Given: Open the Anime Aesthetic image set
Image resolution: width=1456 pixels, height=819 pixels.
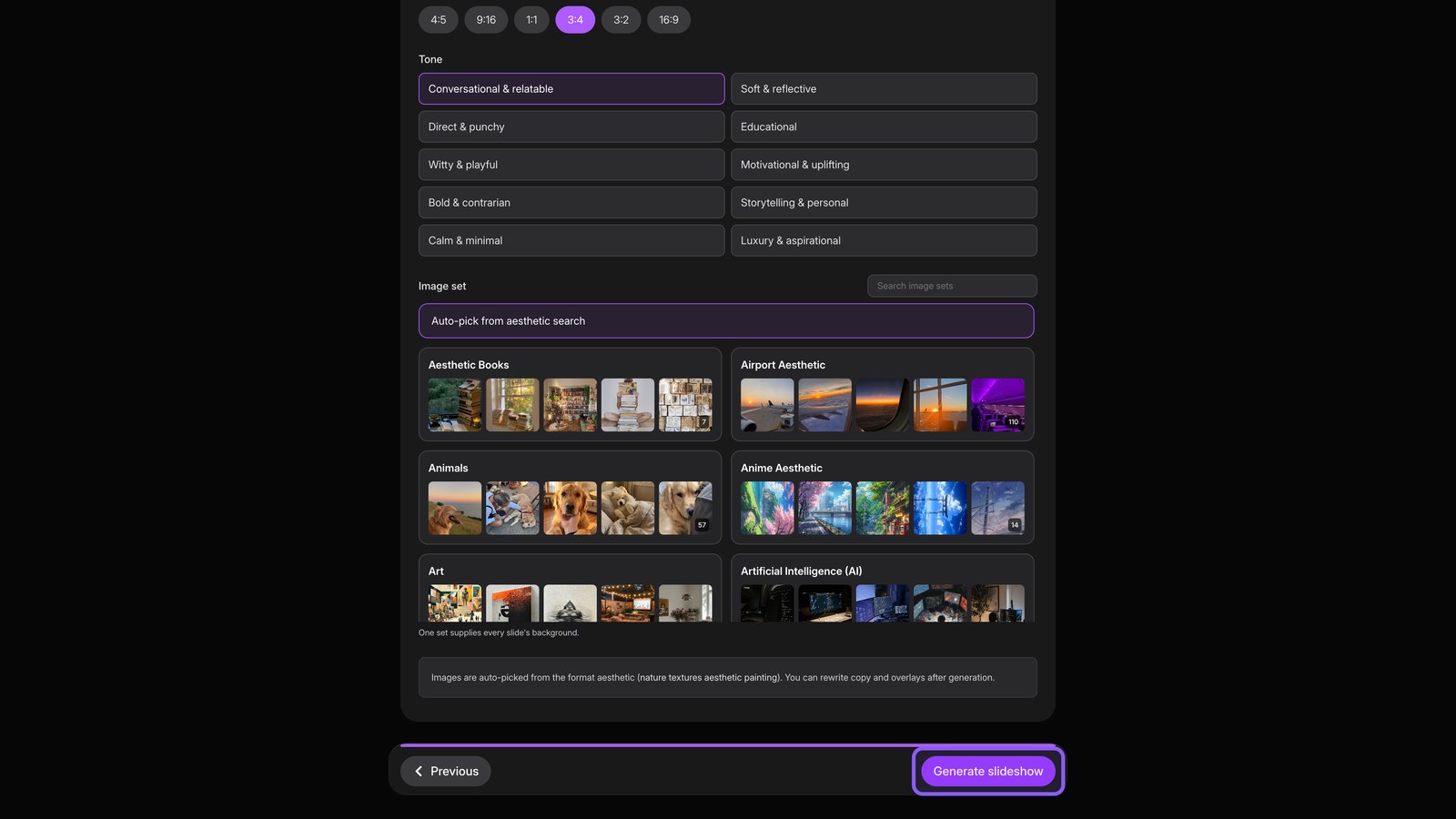Looking at the screenshot, I should (882, 498).
